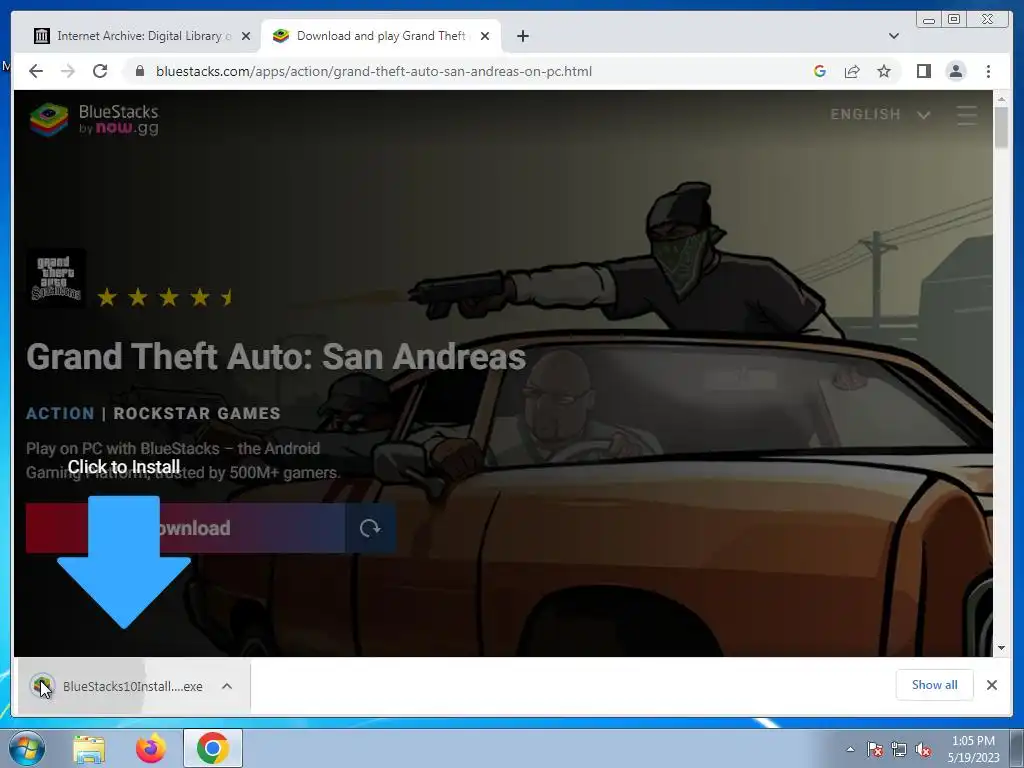Screen dimensions: 1024x768
Task: Click the muted volume tray icon
Action: pyautogui.click(x=923, y=749)
